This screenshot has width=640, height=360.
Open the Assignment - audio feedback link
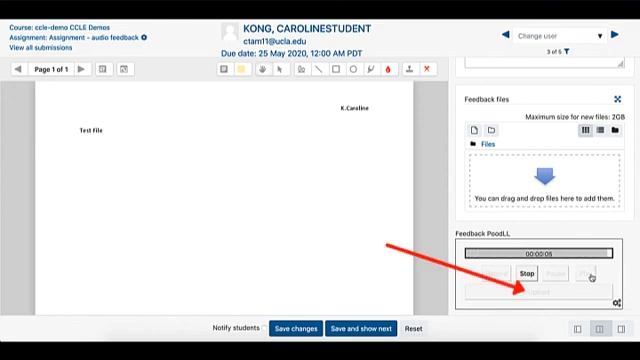(x=74, y=38)
